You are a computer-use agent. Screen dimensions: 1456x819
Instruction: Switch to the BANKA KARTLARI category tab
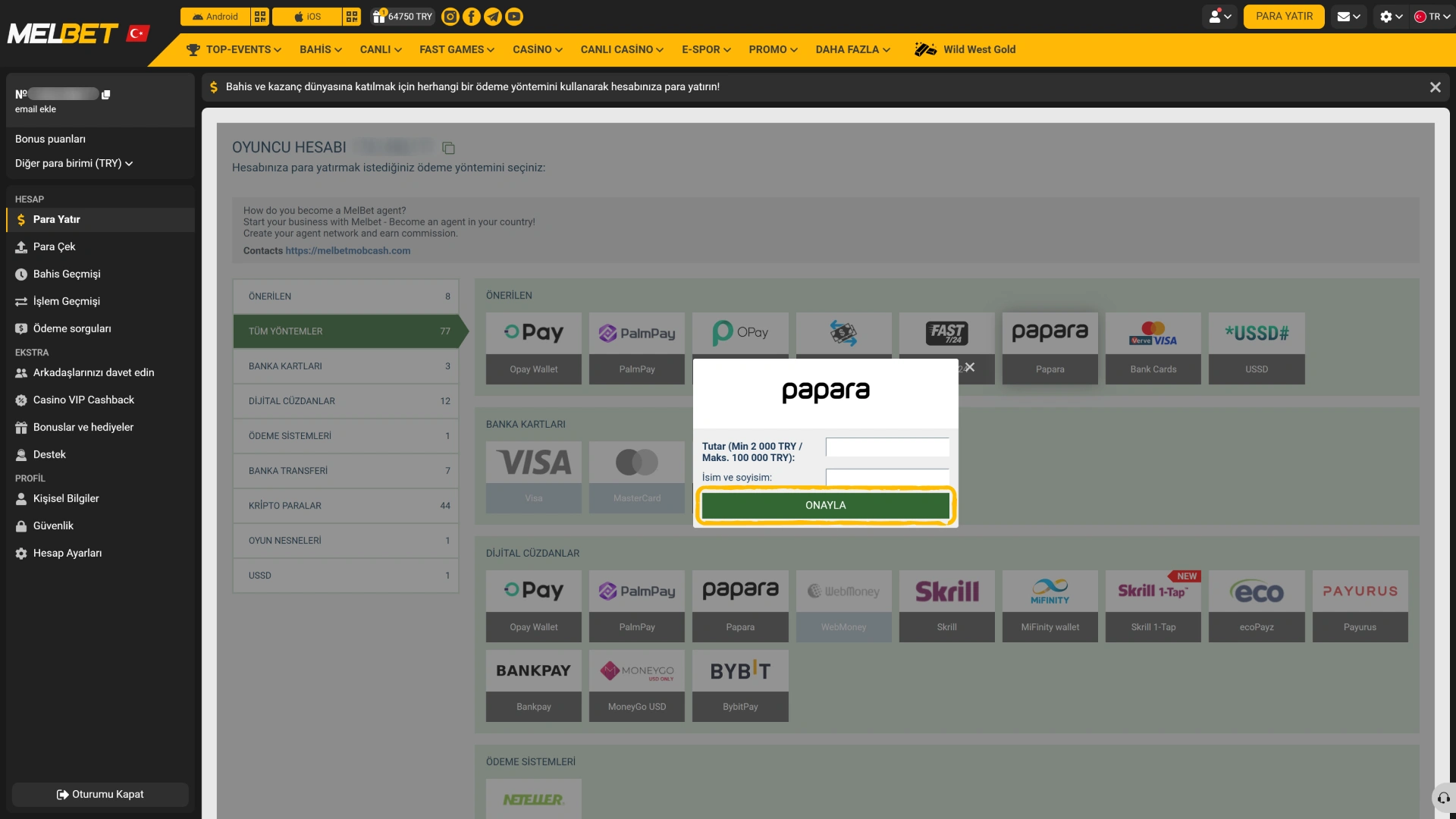point(346,366)
